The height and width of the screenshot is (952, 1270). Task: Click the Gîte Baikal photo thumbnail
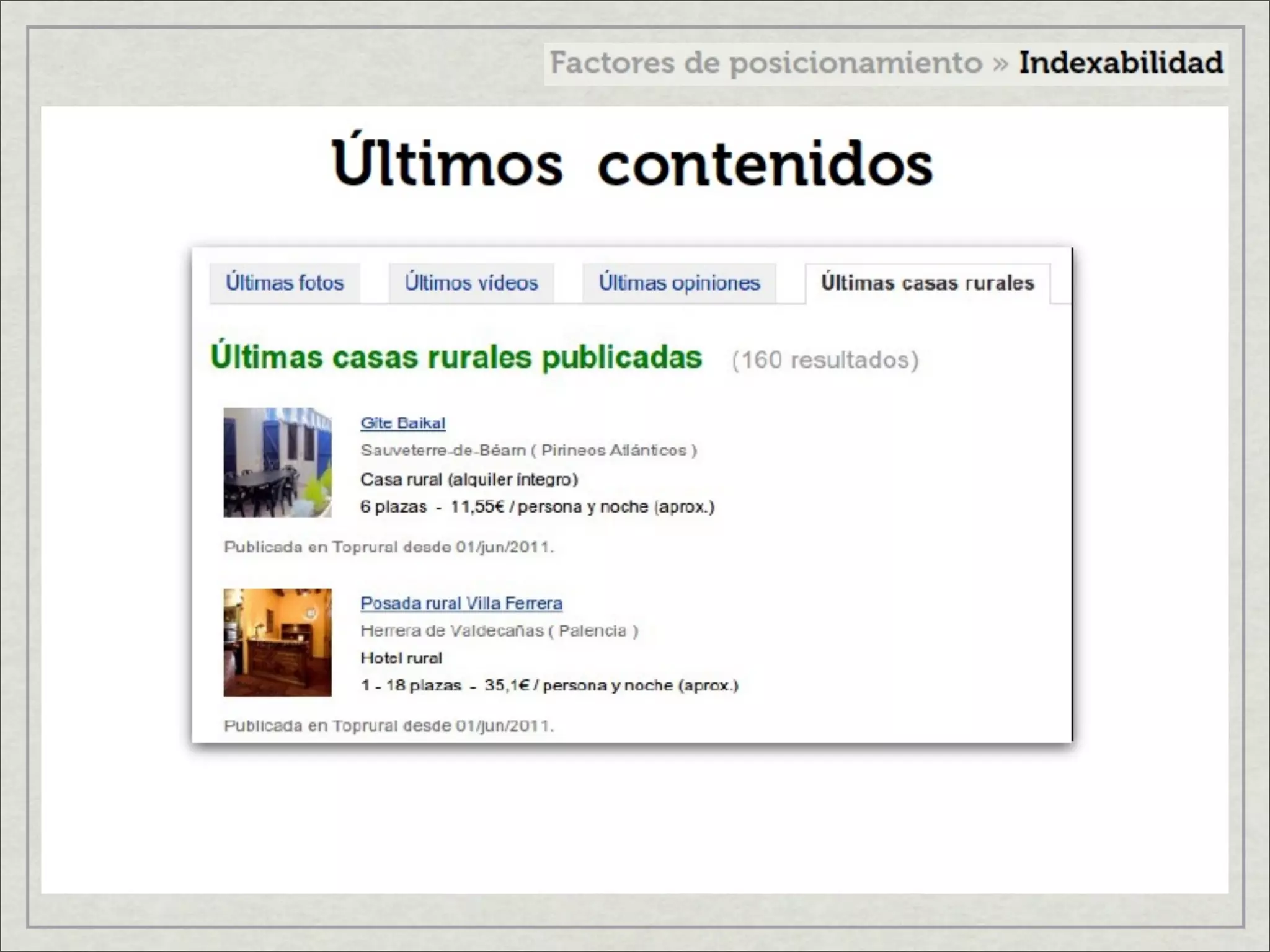click(277, 462)
